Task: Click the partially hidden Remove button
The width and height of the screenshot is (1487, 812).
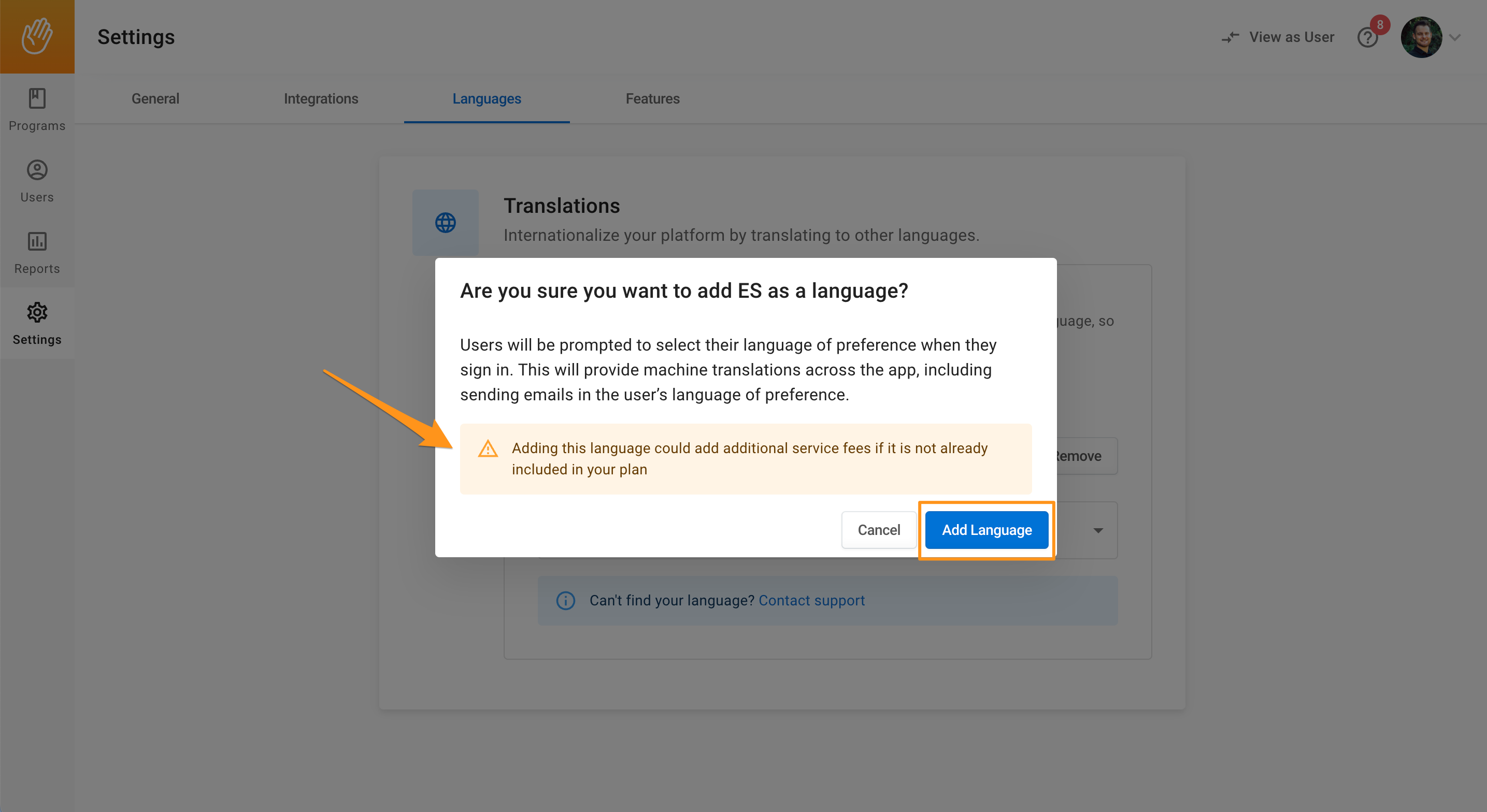Action: point(1085,456)
